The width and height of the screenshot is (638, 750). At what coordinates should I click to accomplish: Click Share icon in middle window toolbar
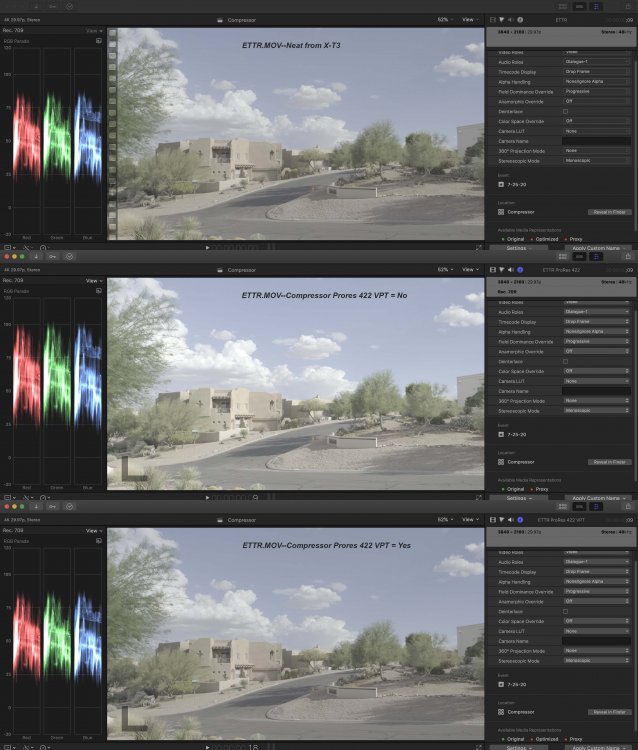[x=628, y=256]
